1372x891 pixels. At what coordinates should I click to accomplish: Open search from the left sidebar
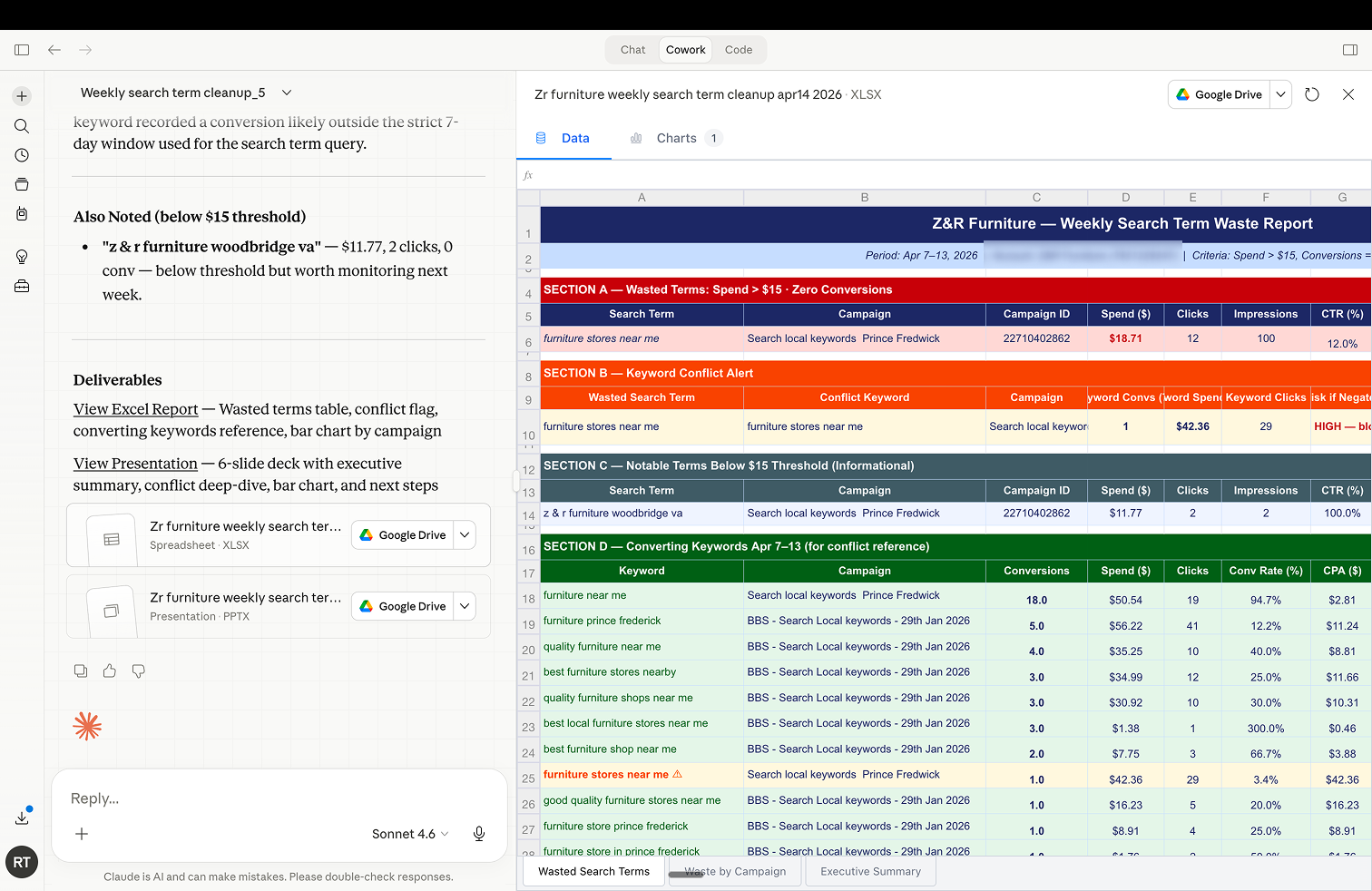(22, 126)
